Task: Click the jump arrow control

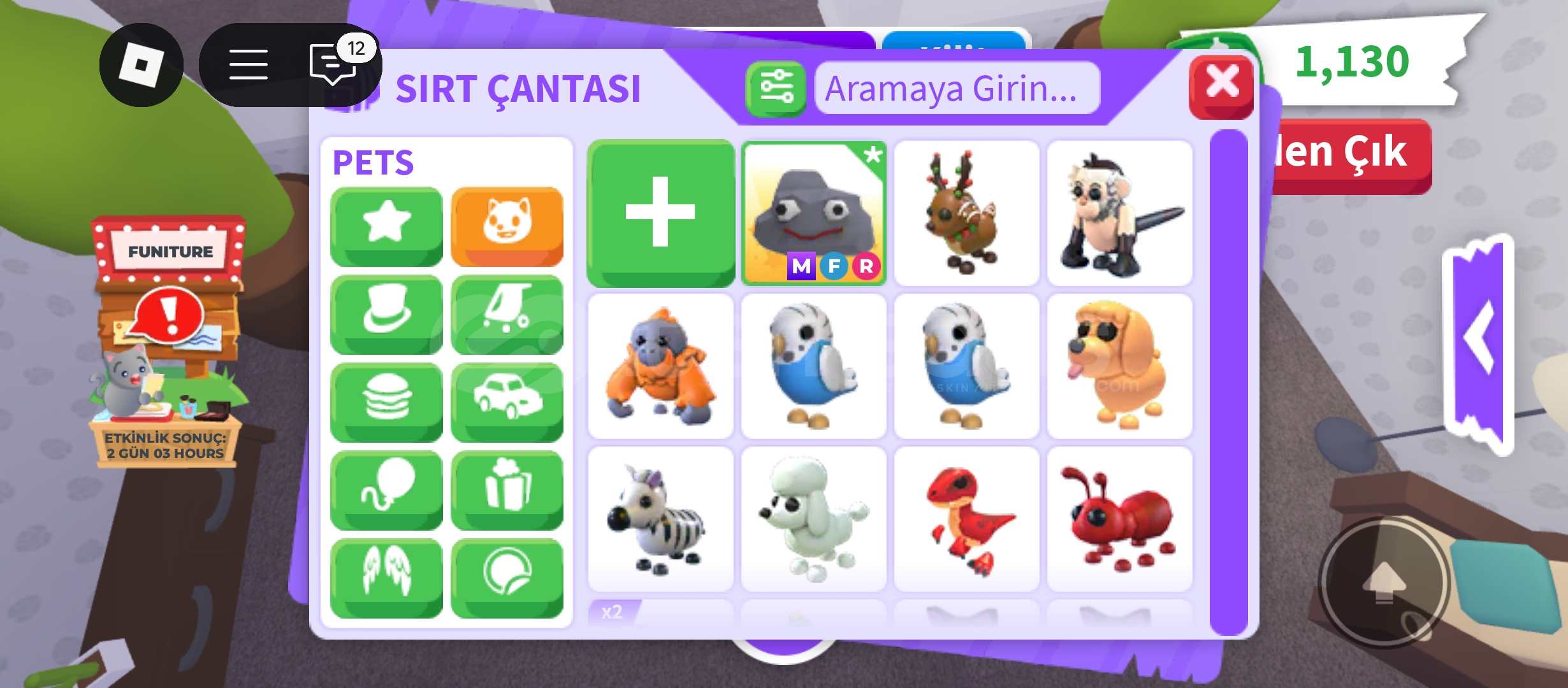Action: click(x=1384, y=582)
